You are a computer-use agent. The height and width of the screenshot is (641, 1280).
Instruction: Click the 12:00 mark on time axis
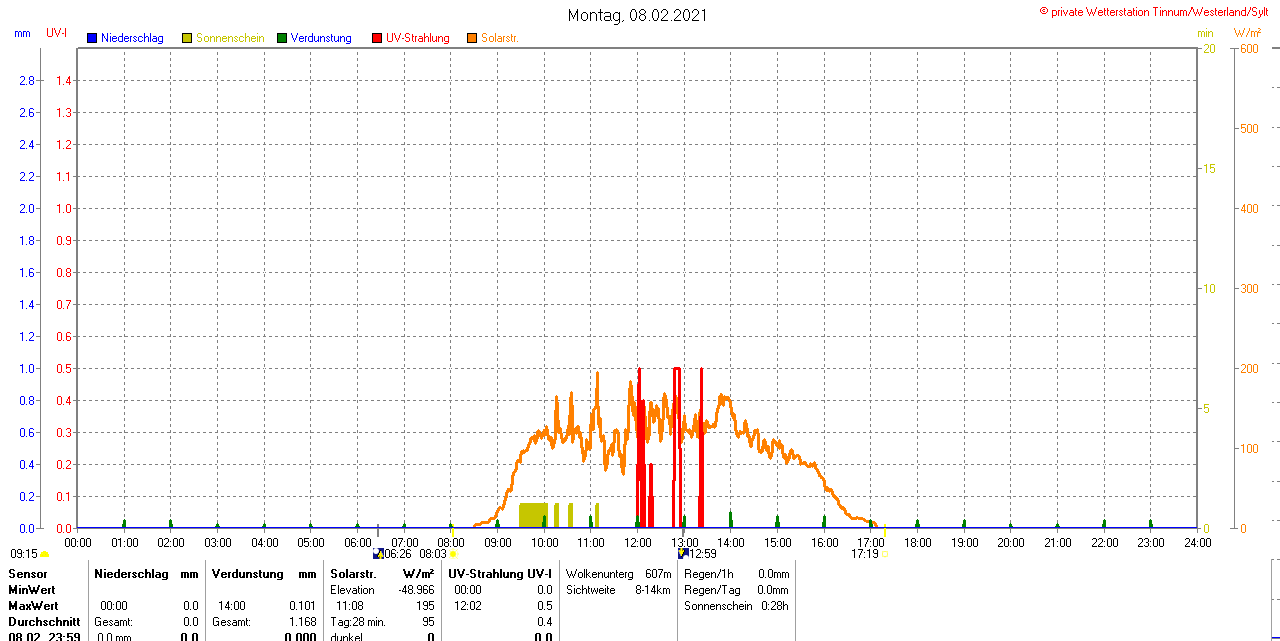point(638,542)
